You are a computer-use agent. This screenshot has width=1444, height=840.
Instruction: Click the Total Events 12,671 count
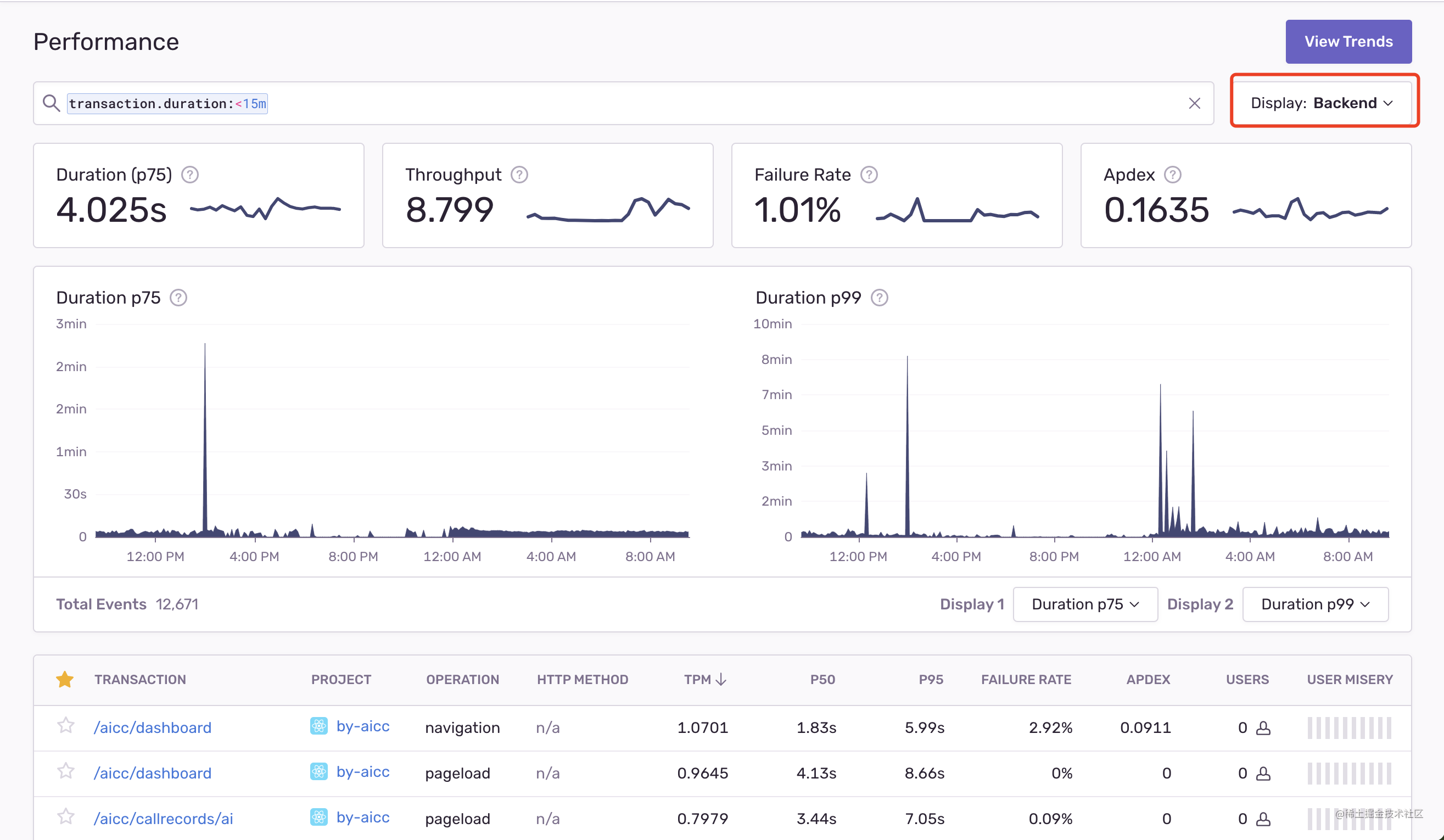click(x=177, y=604)
